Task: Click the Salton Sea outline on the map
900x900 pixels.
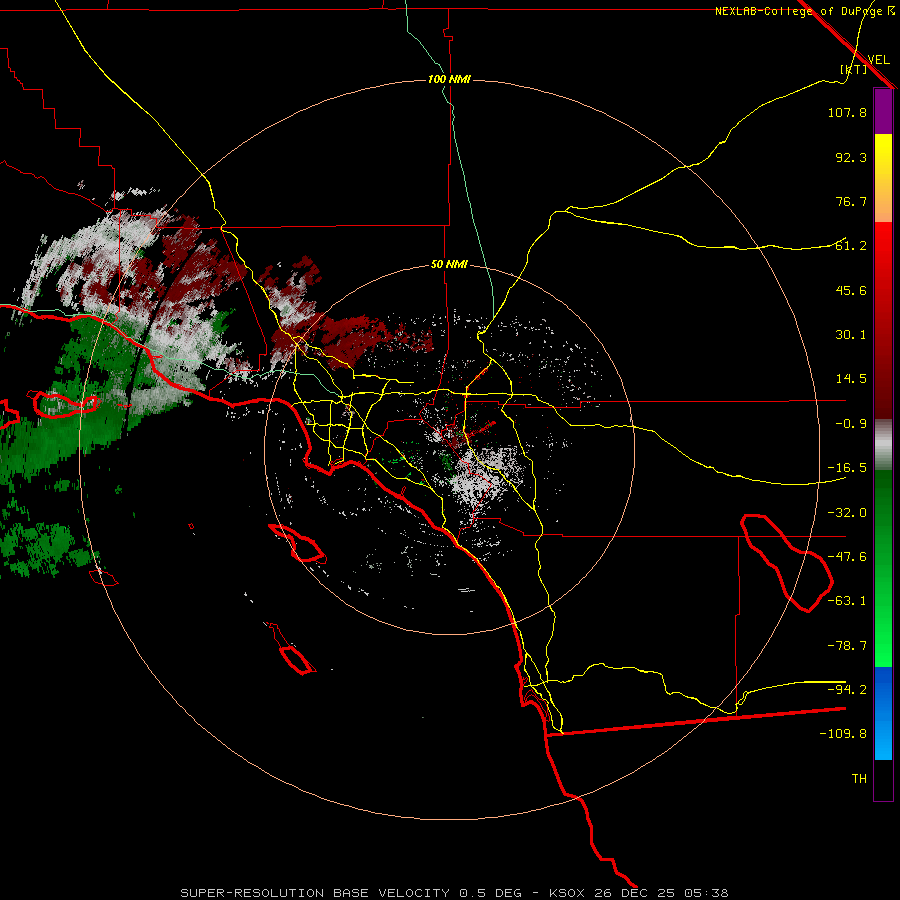Action: coord(786,562)
